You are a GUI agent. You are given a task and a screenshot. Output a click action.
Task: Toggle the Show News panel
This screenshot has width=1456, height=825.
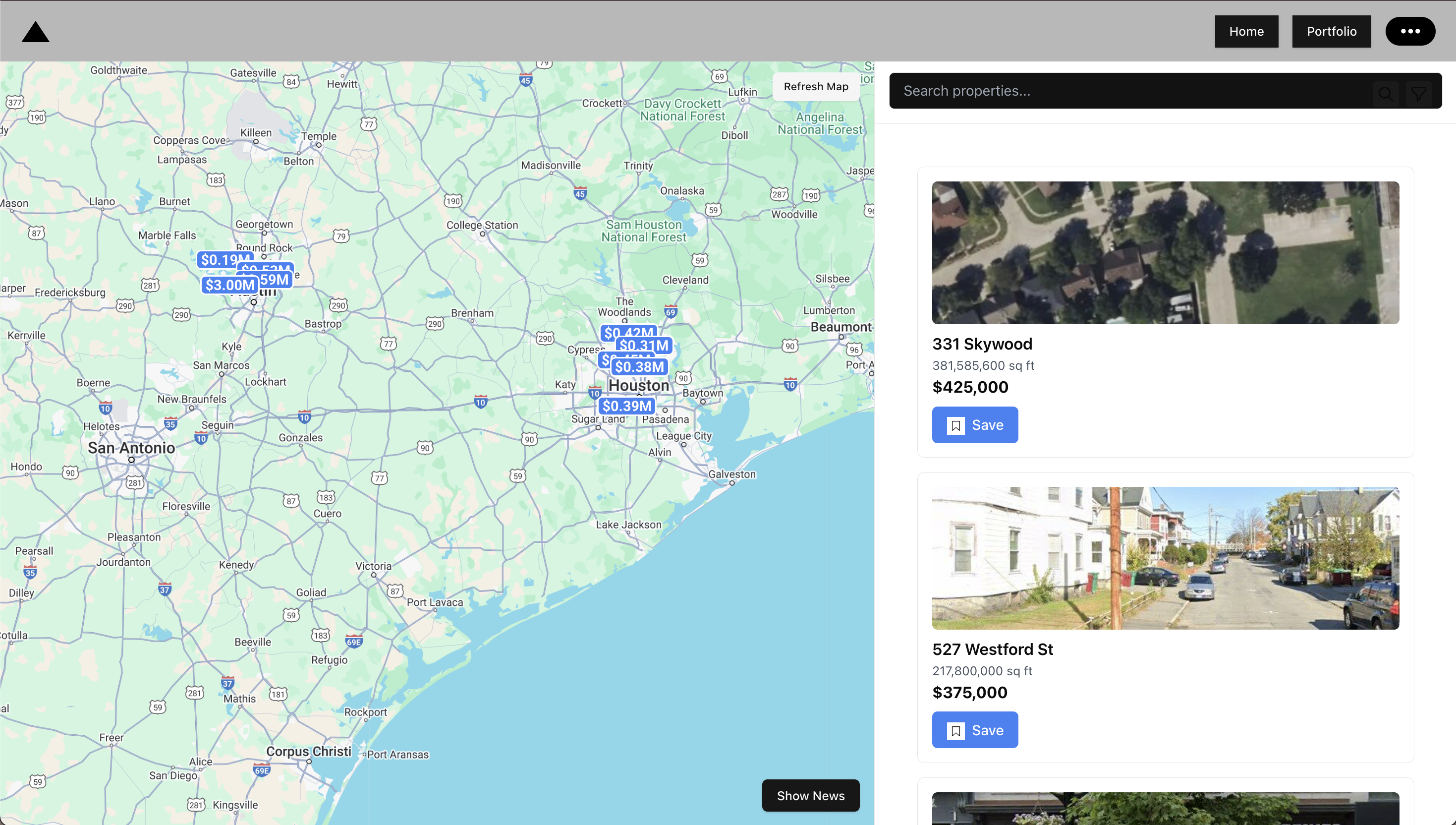tap(810, 795)
